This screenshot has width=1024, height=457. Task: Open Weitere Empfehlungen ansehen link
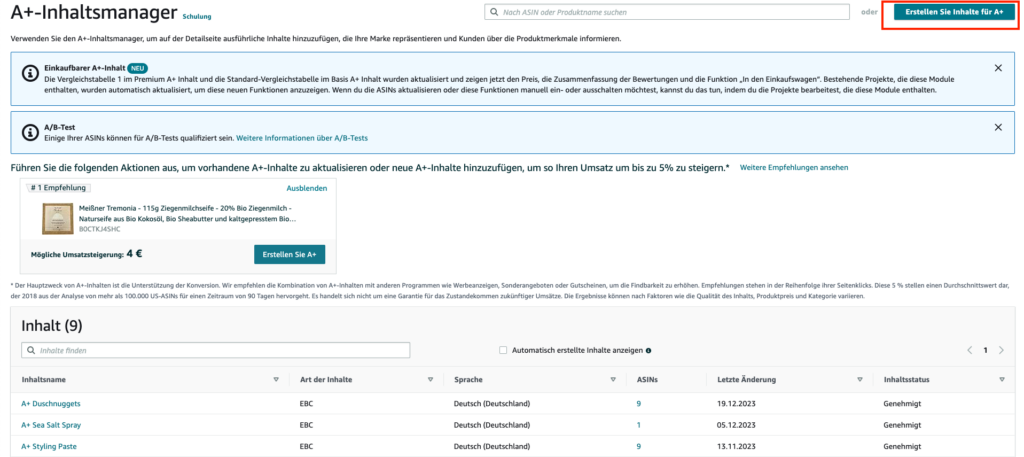click(x=793, y=168)
